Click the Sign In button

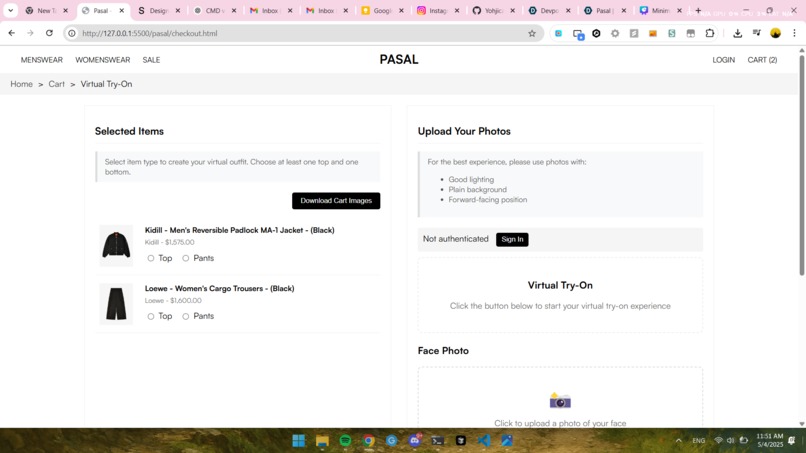512,239
